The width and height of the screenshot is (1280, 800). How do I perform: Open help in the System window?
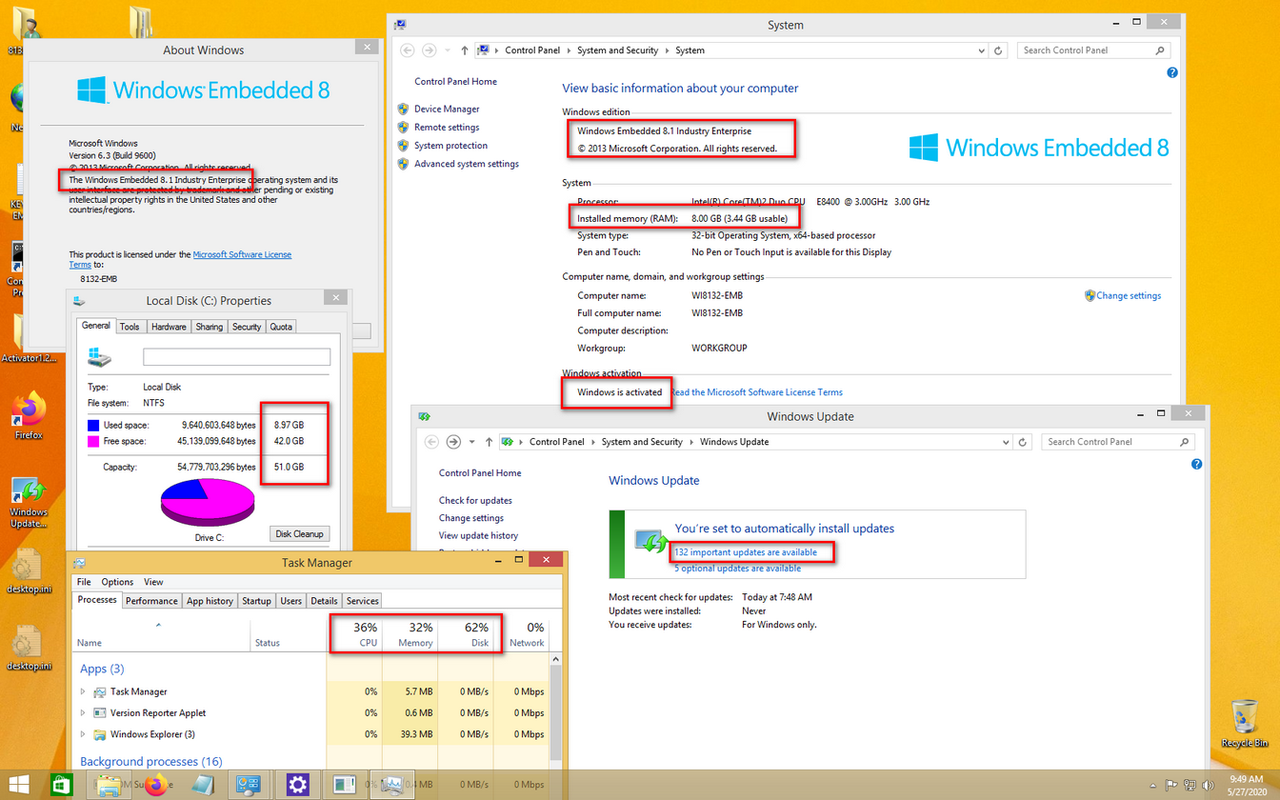(x=1172, y=73)
